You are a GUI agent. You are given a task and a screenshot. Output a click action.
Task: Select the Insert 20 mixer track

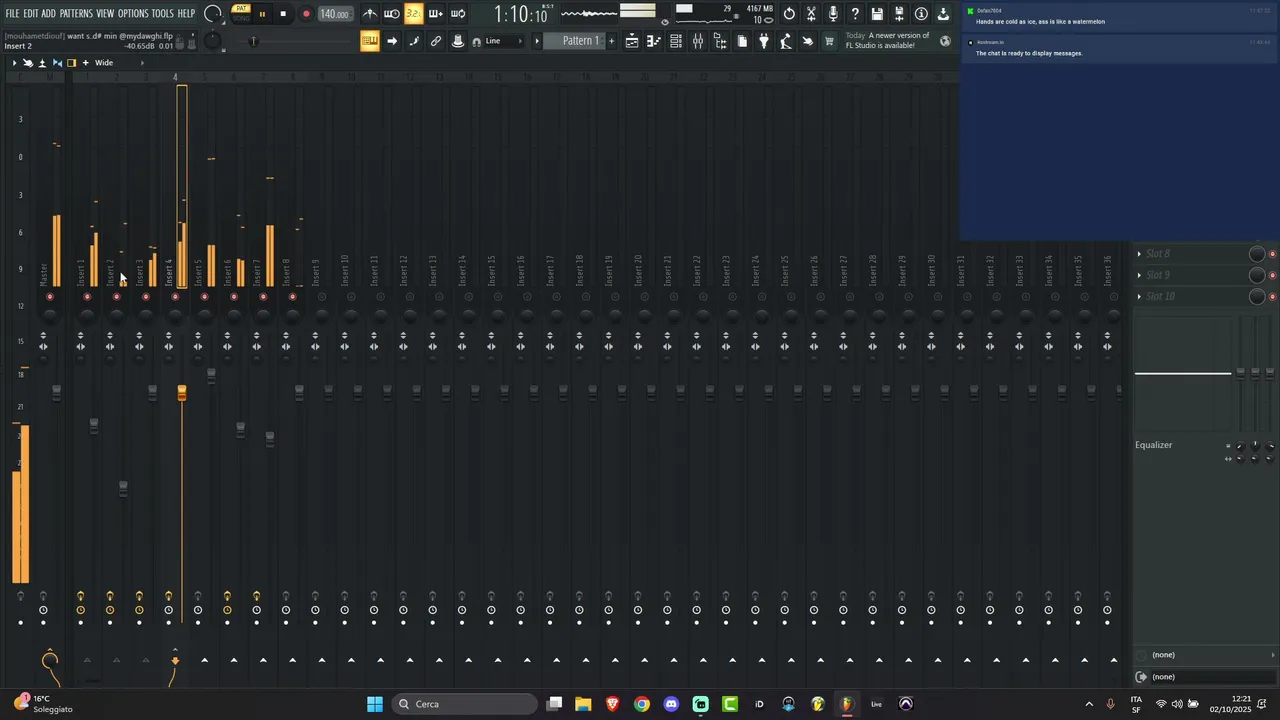637,272
